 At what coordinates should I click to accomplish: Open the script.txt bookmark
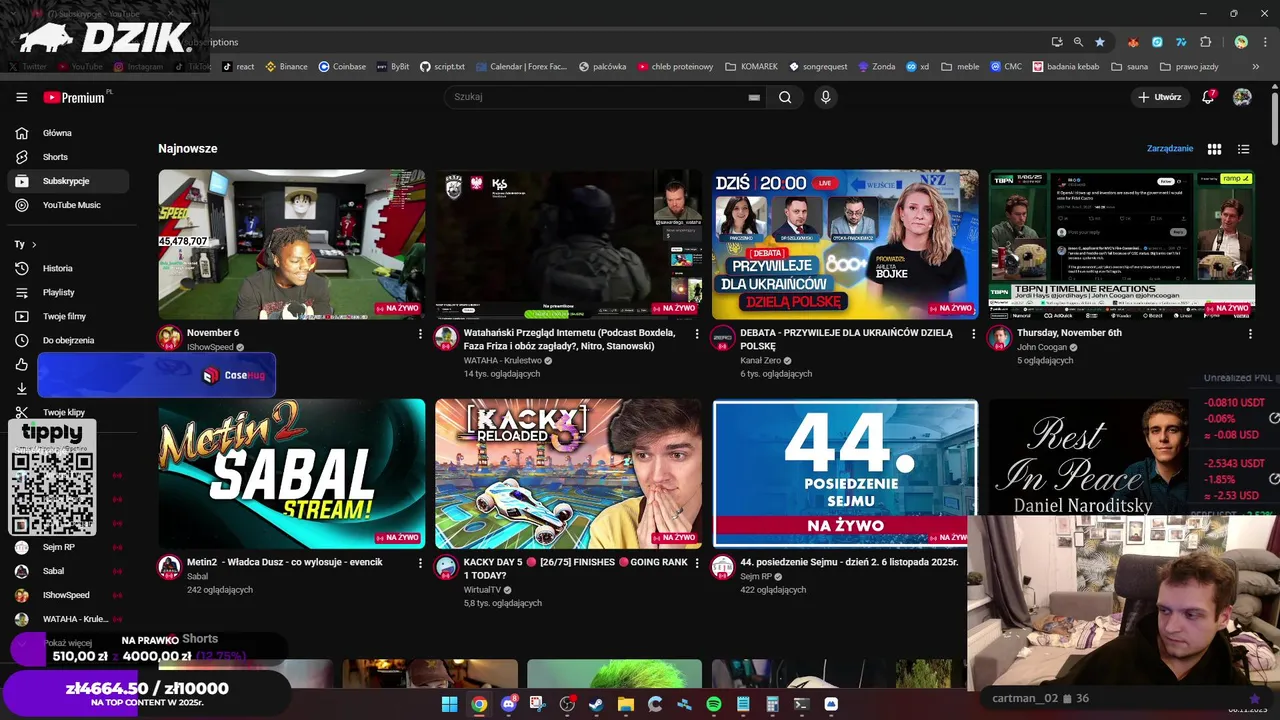tap(442, 67)
